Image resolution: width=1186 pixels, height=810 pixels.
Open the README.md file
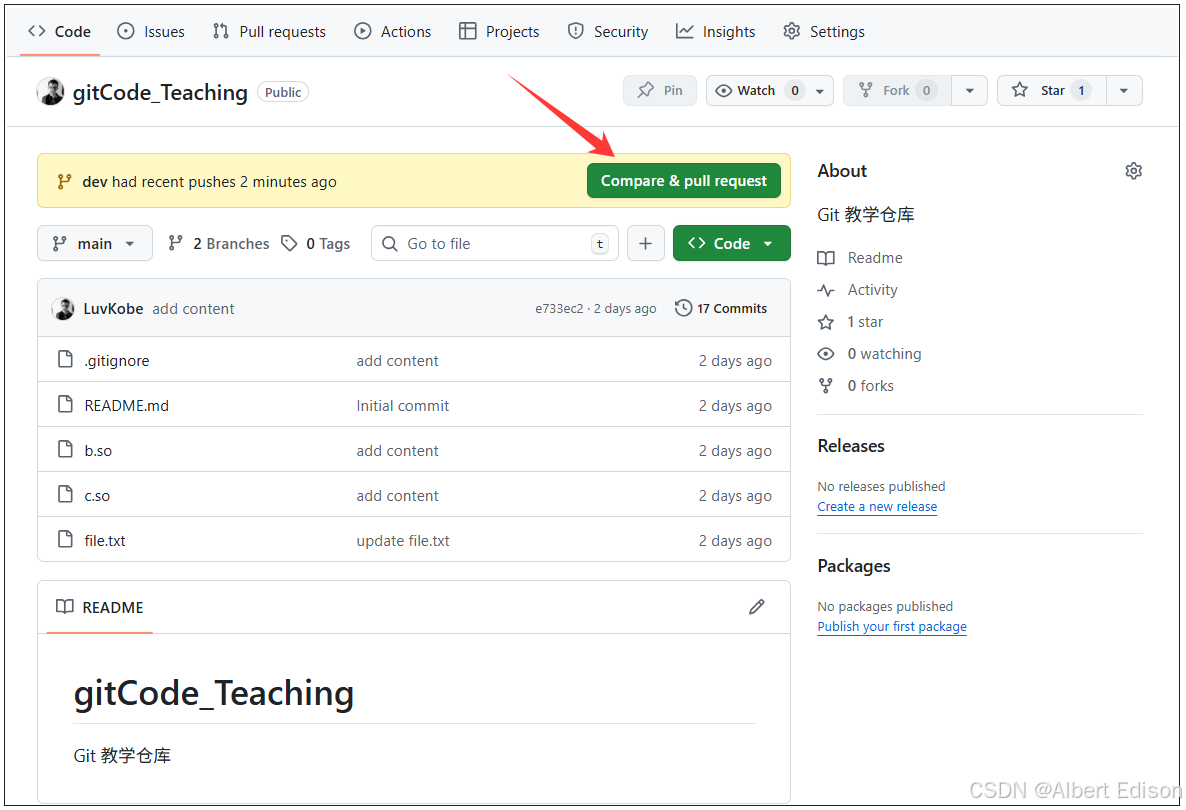(x=126, y=406)
